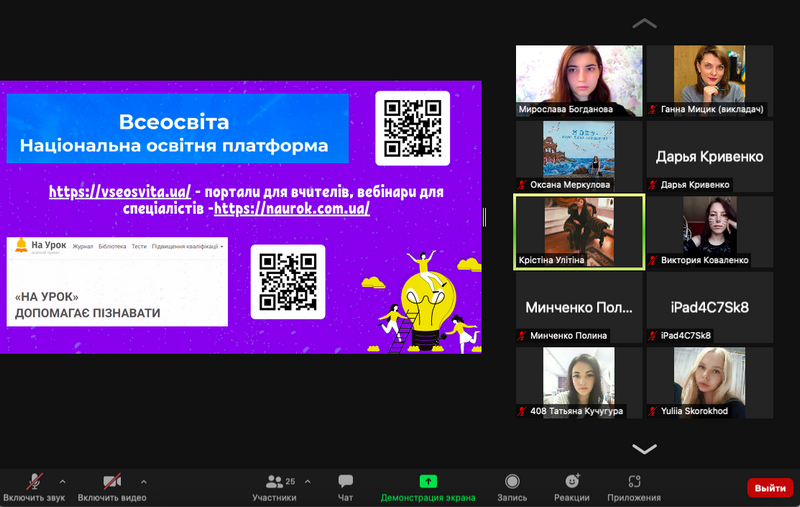Click the На Урок website screenshot

point(117,282)
